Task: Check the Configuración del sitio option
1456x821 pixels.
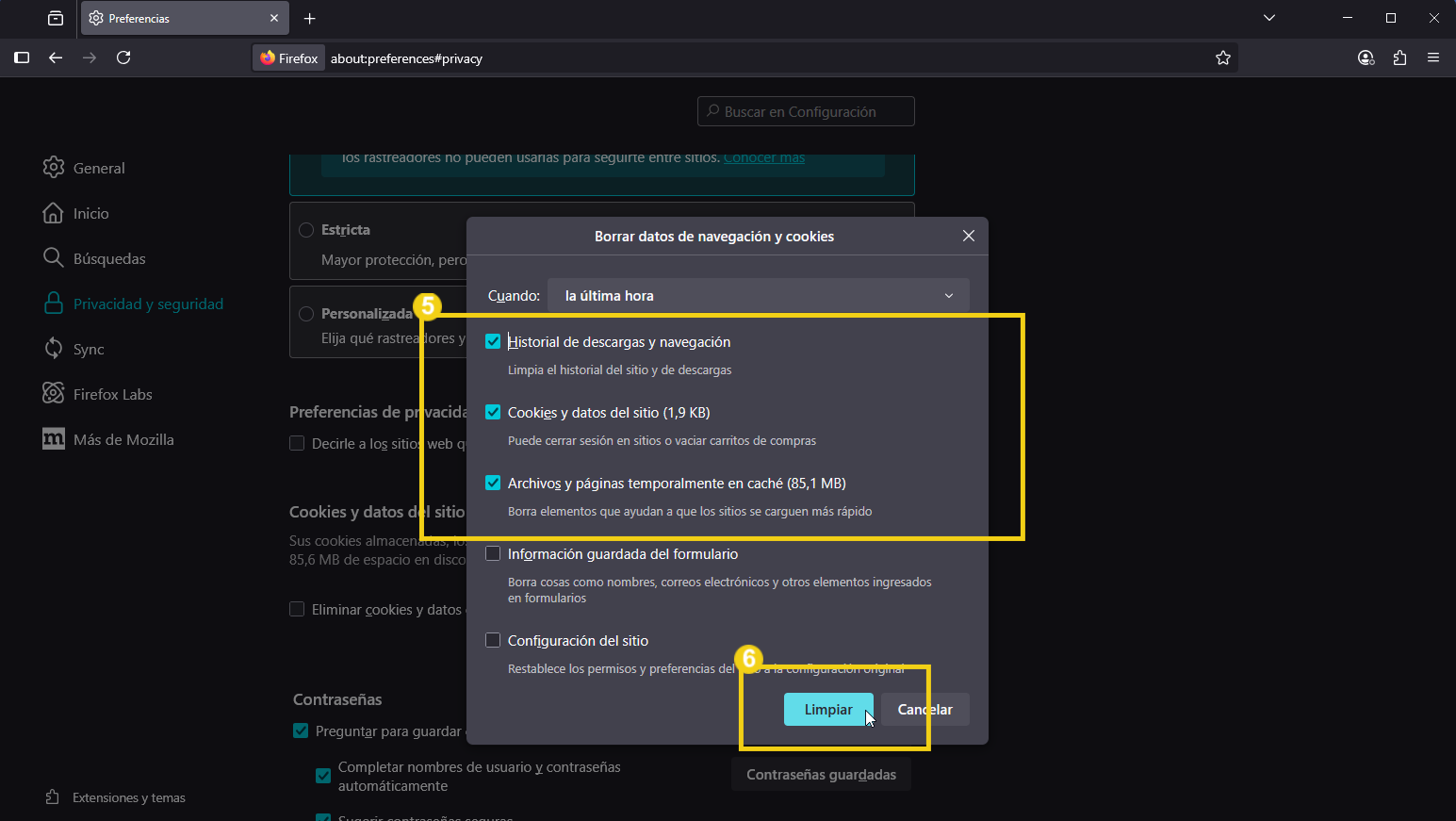Action: pyautogui.click(x=493, y=640)
